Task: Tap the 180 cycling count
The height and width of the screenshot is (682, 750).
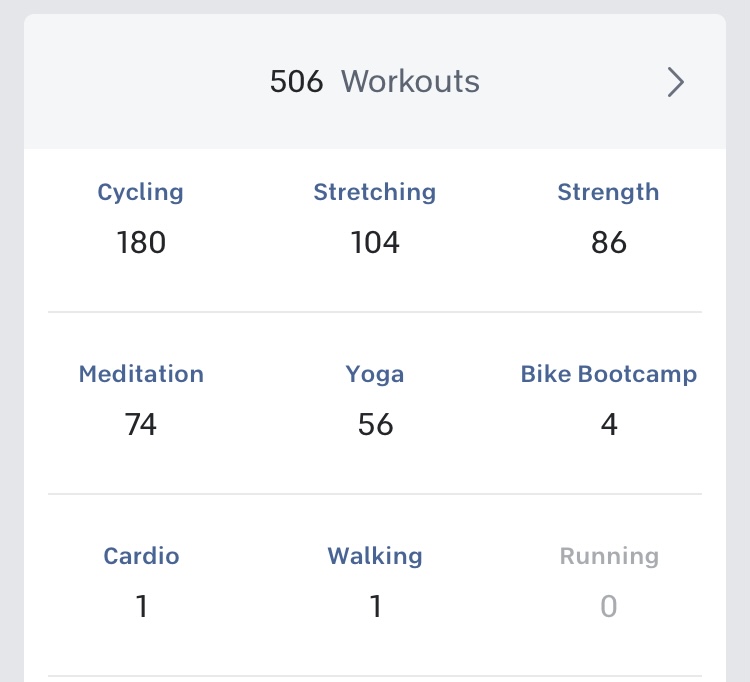Action: (x=141, y=243)
